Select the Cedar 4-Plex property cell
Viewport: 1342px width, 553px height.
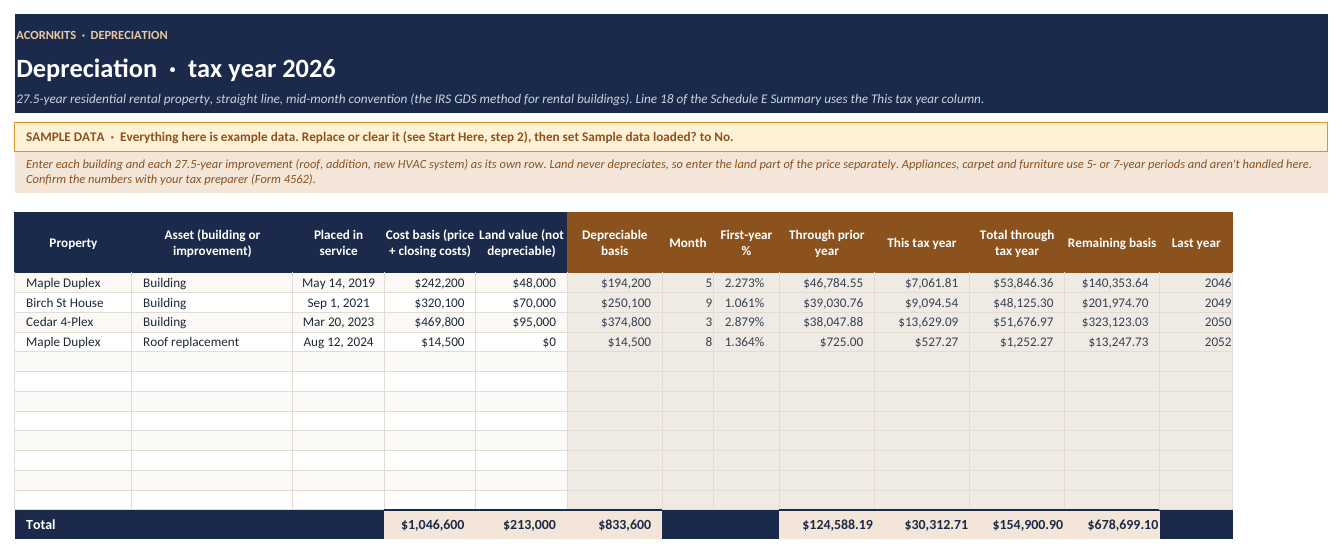pos(73,322)
